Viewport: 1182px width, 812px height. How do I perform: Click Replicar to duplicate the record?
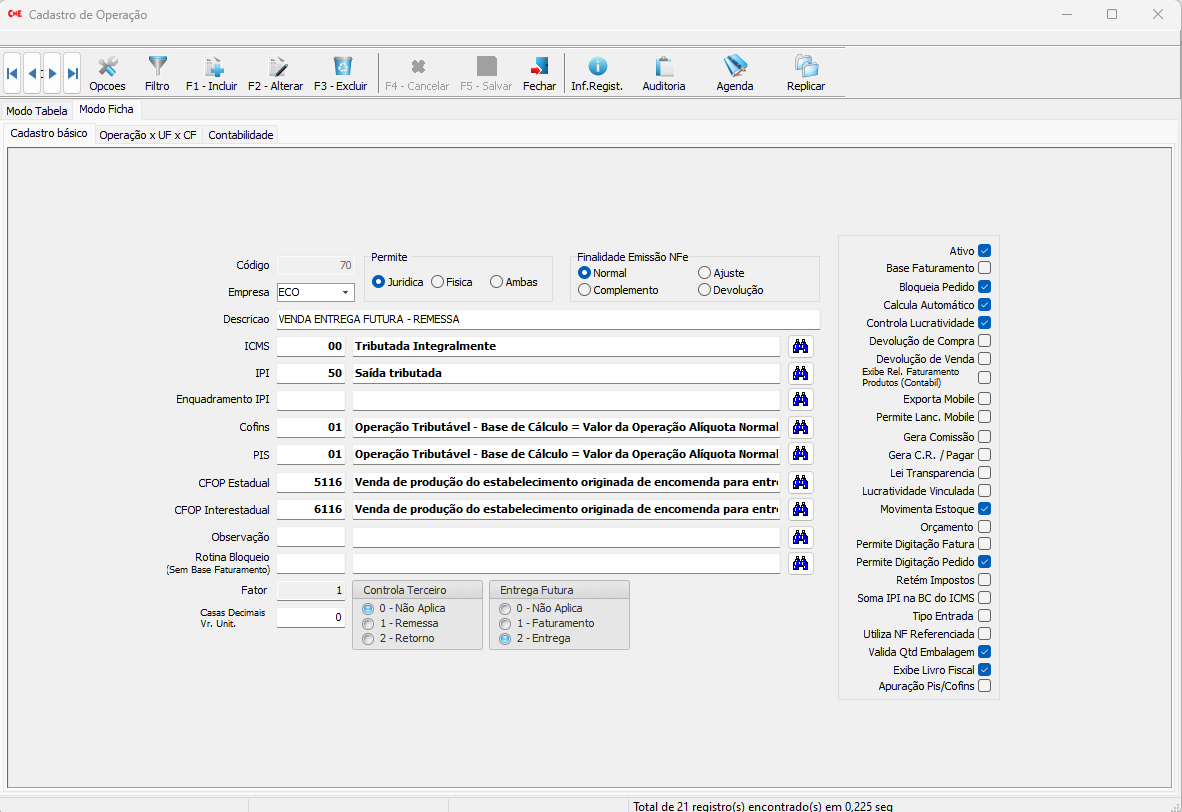tap(805, 73)
